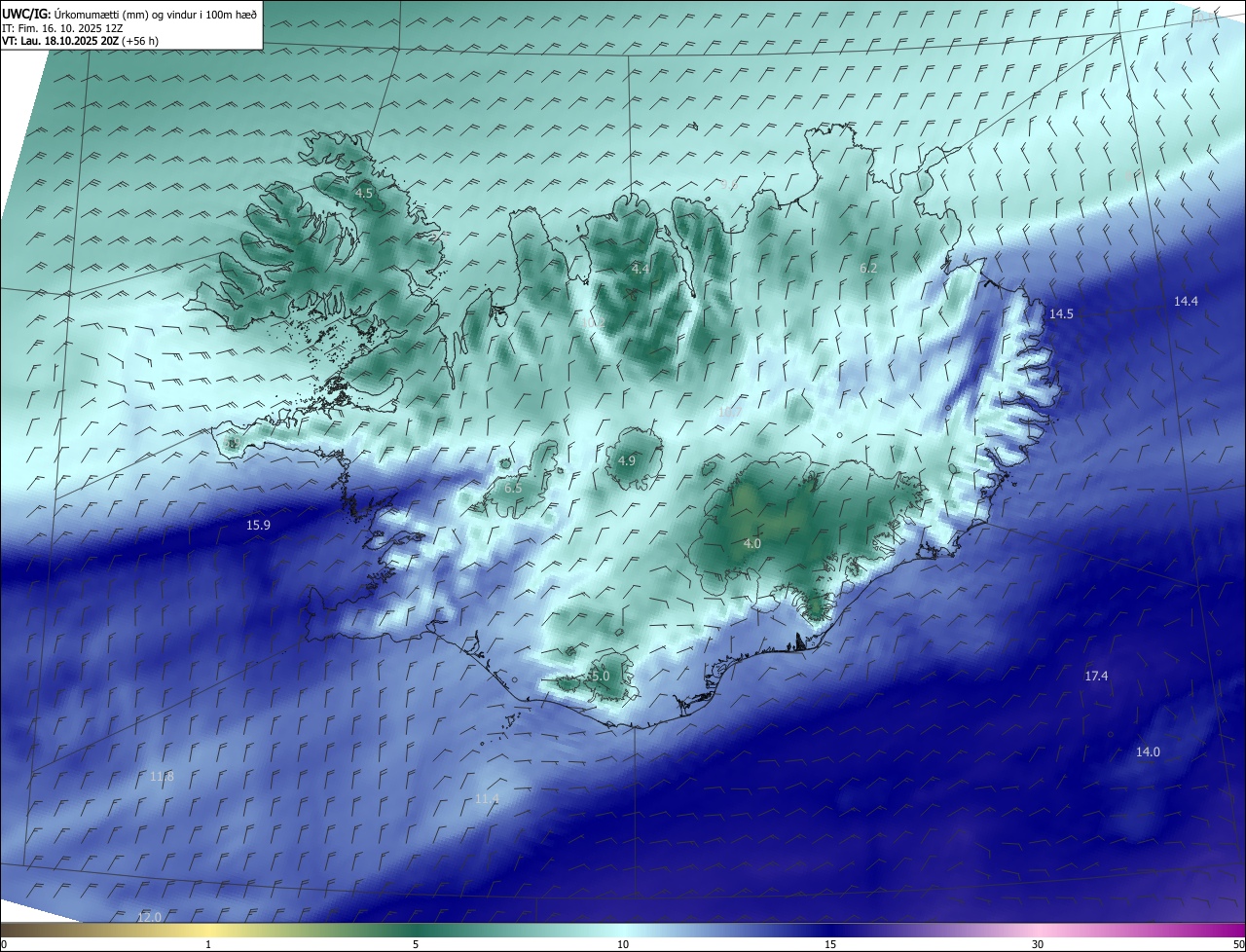1246x952 pixels.
Task: Click the map value 11.8 in the southwest ocean
Action: click(163, 776)
